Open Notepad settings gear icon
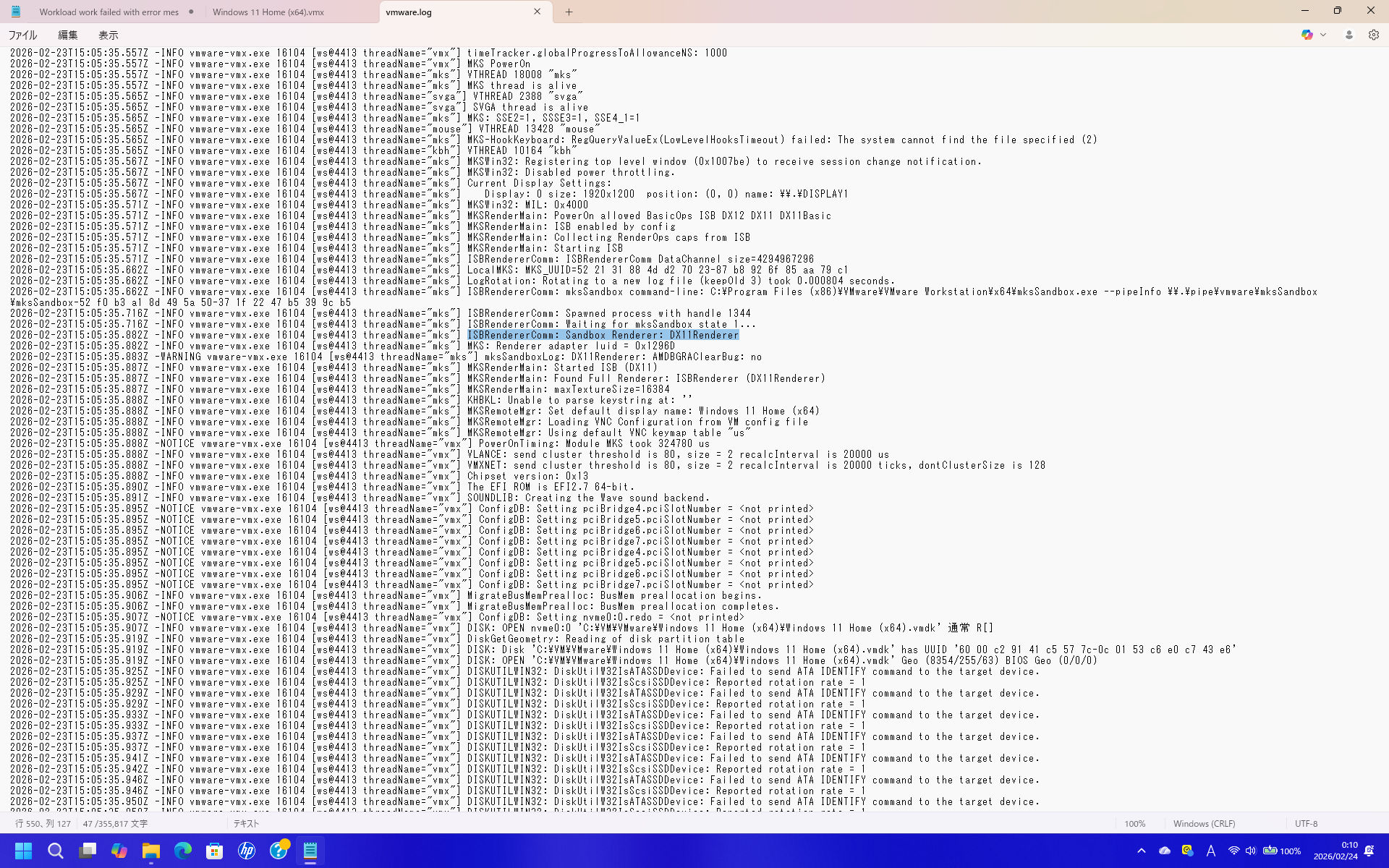 (x=1373, y=35)
